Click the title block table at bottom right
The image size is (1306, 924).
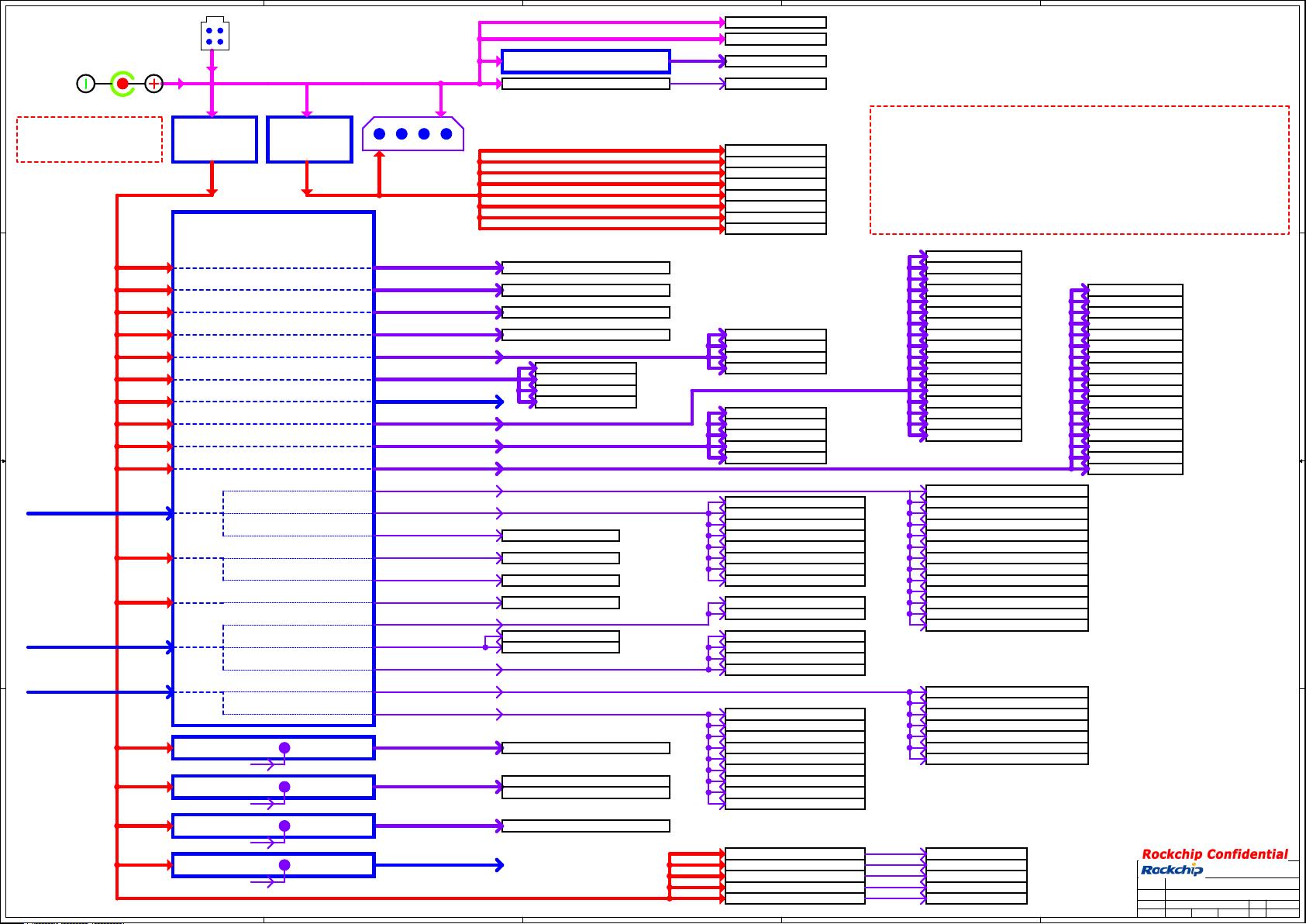(x=1218, y=899)
